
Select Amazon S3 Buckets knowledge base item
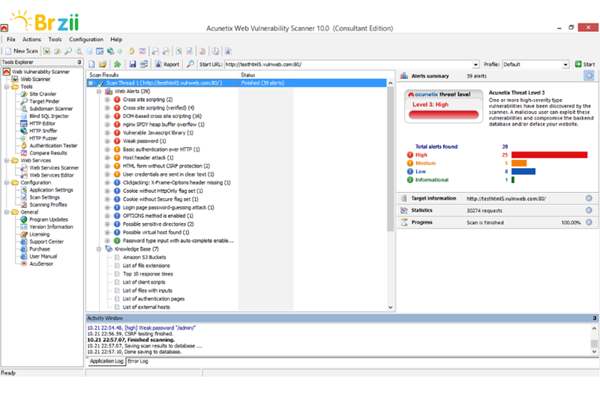pos(144,257)
